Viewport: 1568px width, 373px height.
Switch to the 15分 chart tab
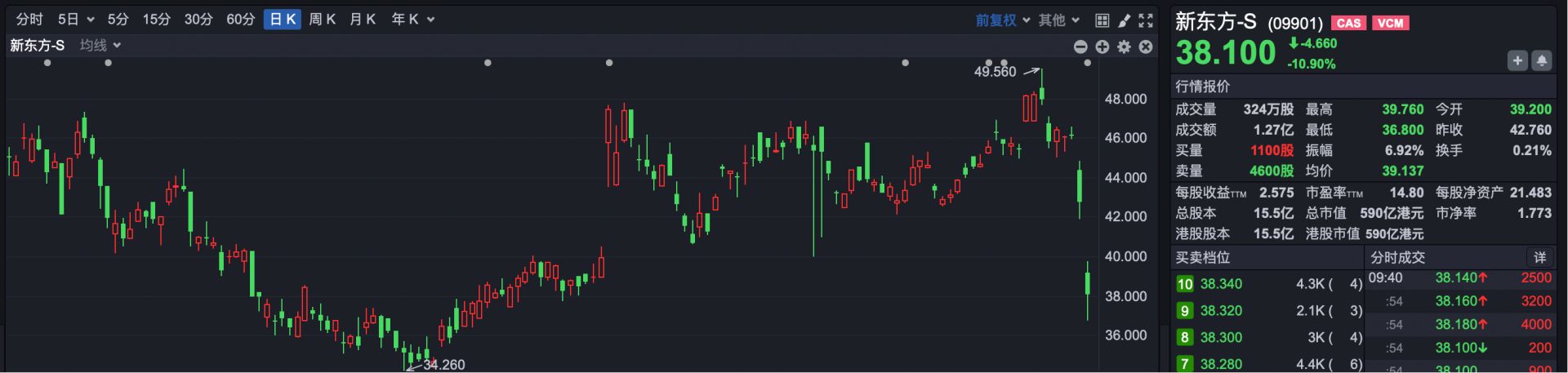[x=156, y=20]
